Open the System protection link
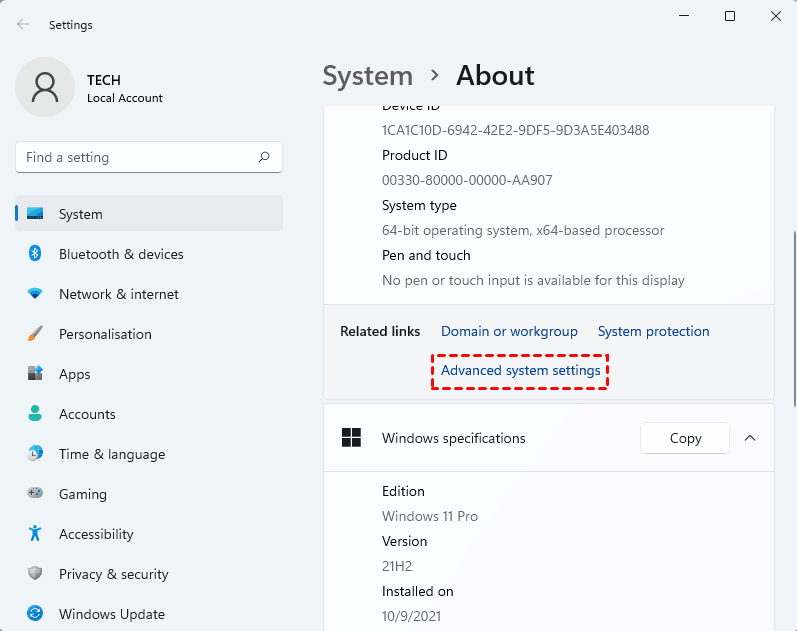Image resolution: width=797 pixels, height=631 pixels. tap(653, 331)
